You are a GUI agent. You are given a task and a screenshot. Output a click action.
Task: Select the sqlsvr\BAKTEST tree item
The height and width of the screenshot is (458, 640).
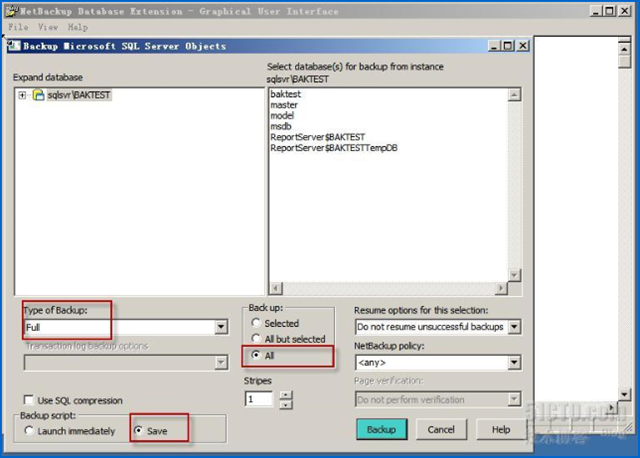point(79,95)
